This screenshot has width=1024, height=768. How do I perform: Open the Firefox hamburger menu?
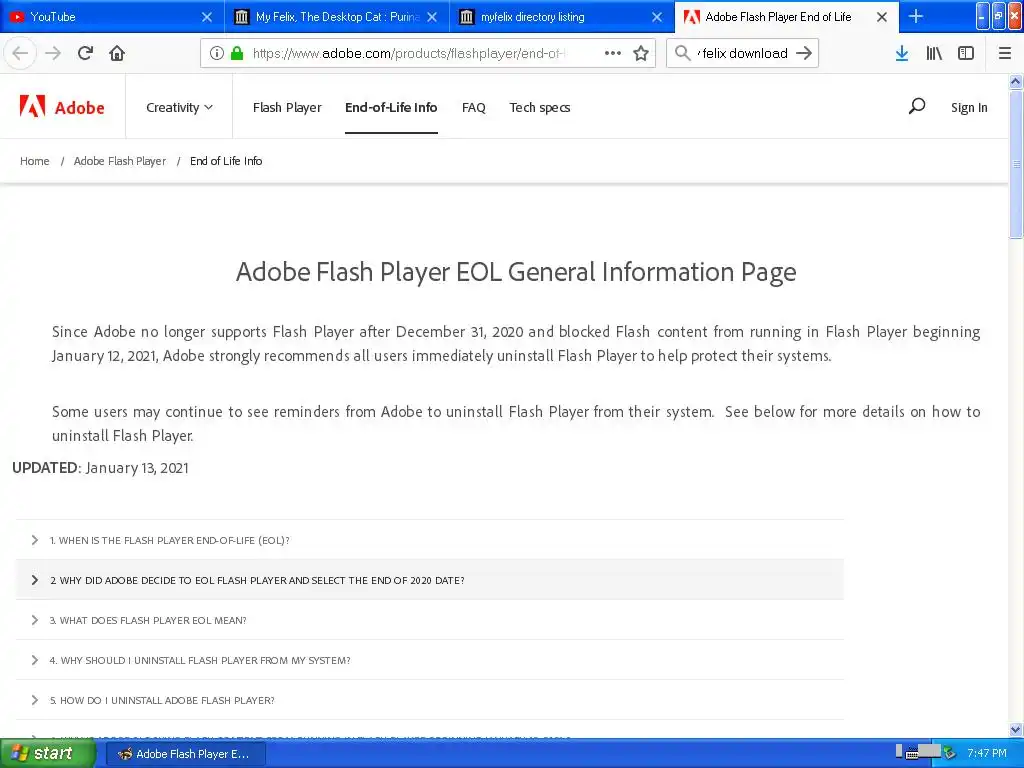coord(1005,53)
